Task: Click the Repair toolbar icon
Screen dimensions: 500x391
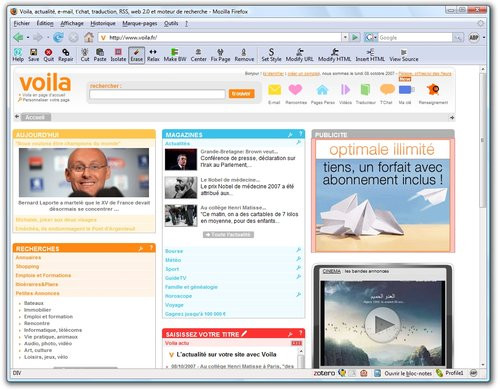Action: (x=66, y=55)
